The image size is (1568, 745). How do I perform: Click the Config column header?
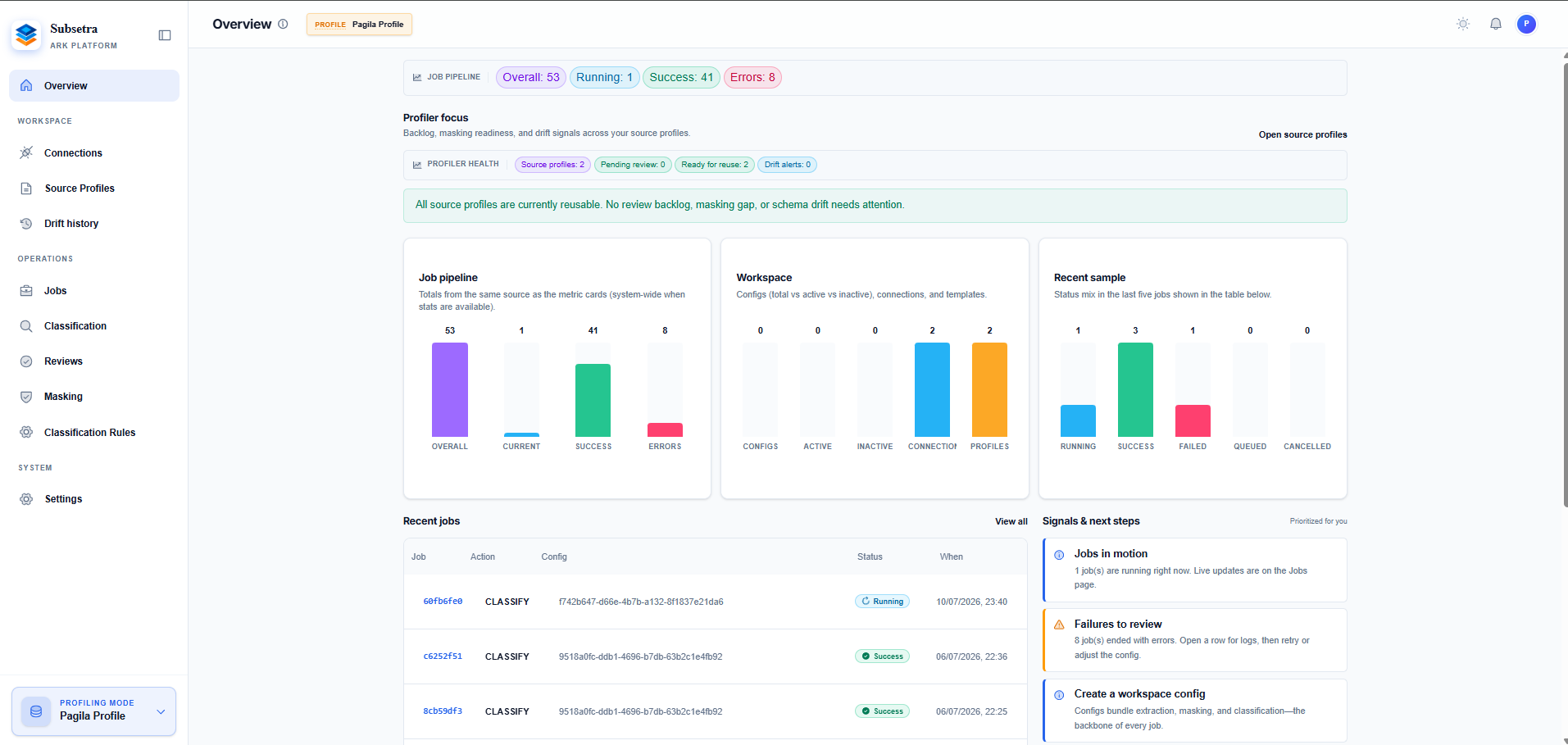point(554,556)
